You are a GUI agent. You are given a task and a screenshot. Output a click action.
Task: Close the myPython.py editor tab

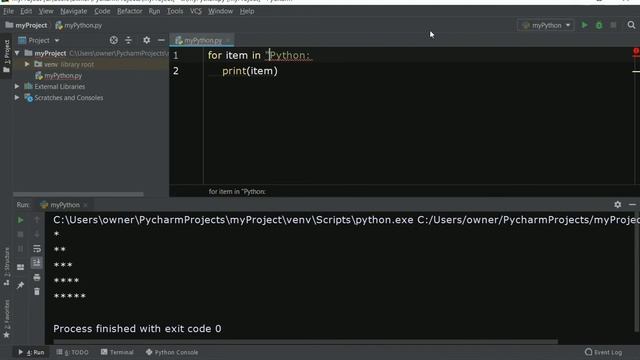tap(228, 40)
